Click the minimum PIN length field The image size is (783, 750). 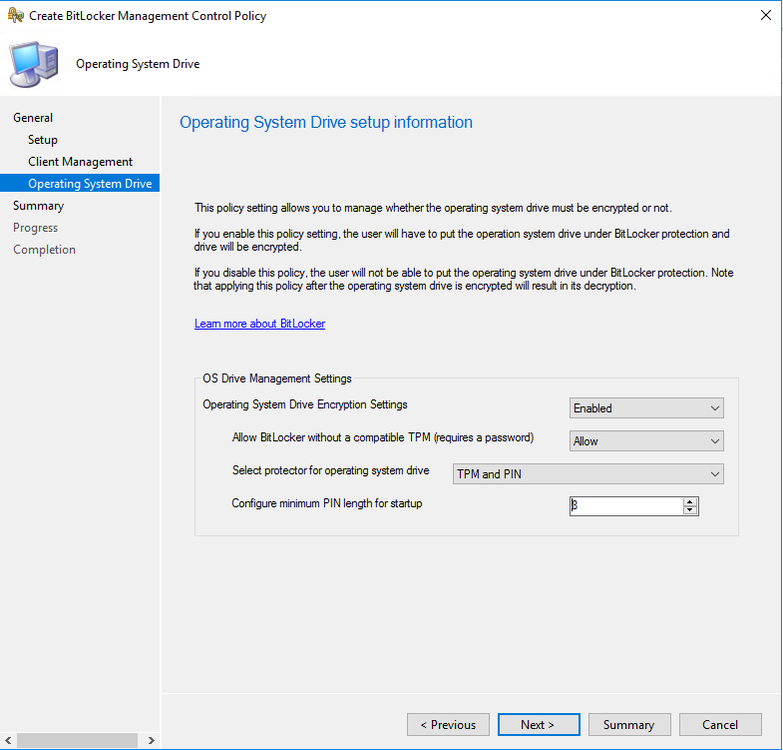[626, 506]
